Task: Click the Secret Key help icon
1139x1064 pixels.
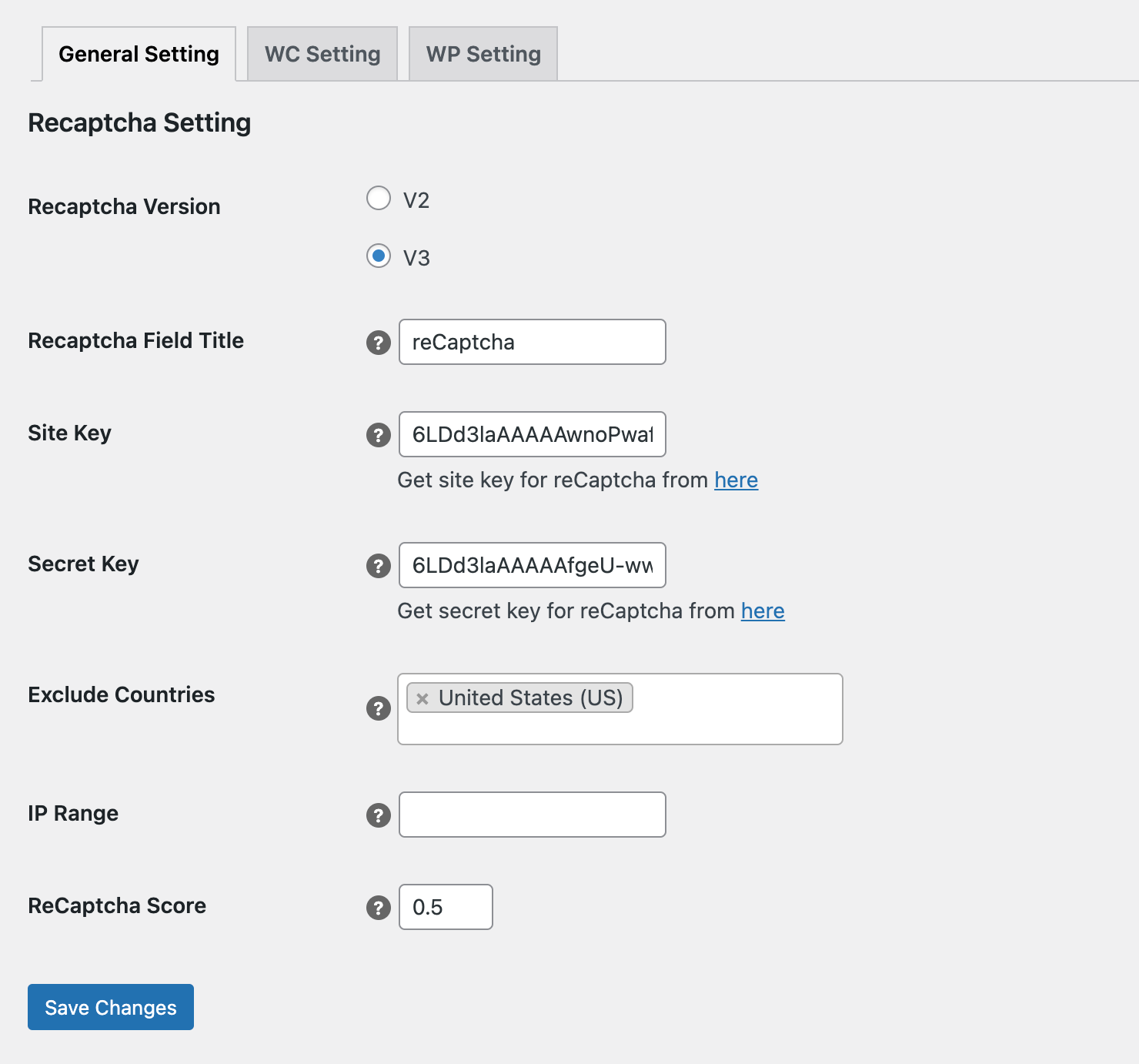Action: pos(378,567)
